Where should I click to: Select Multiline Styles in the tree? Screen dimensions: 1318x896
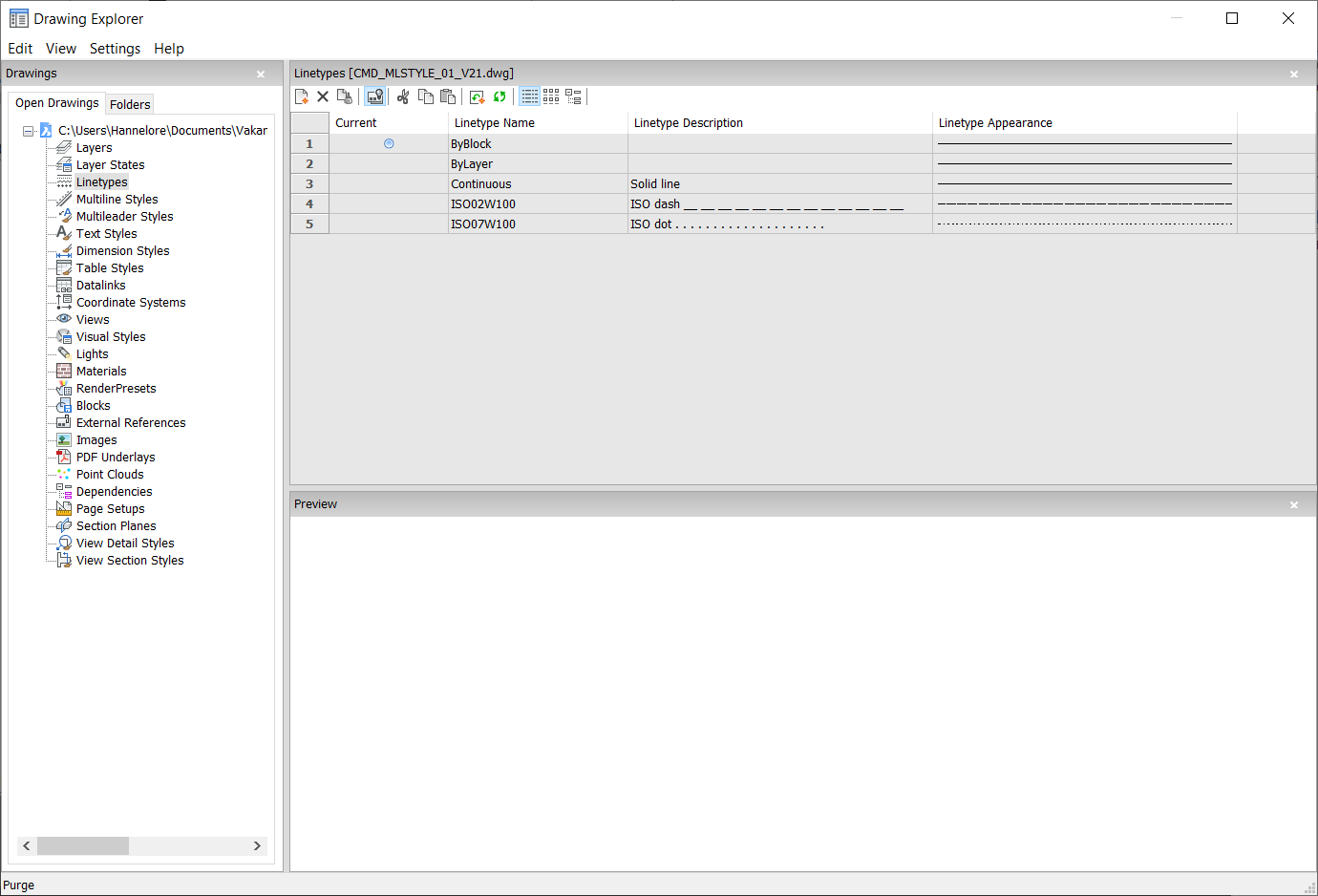(117, 199)
